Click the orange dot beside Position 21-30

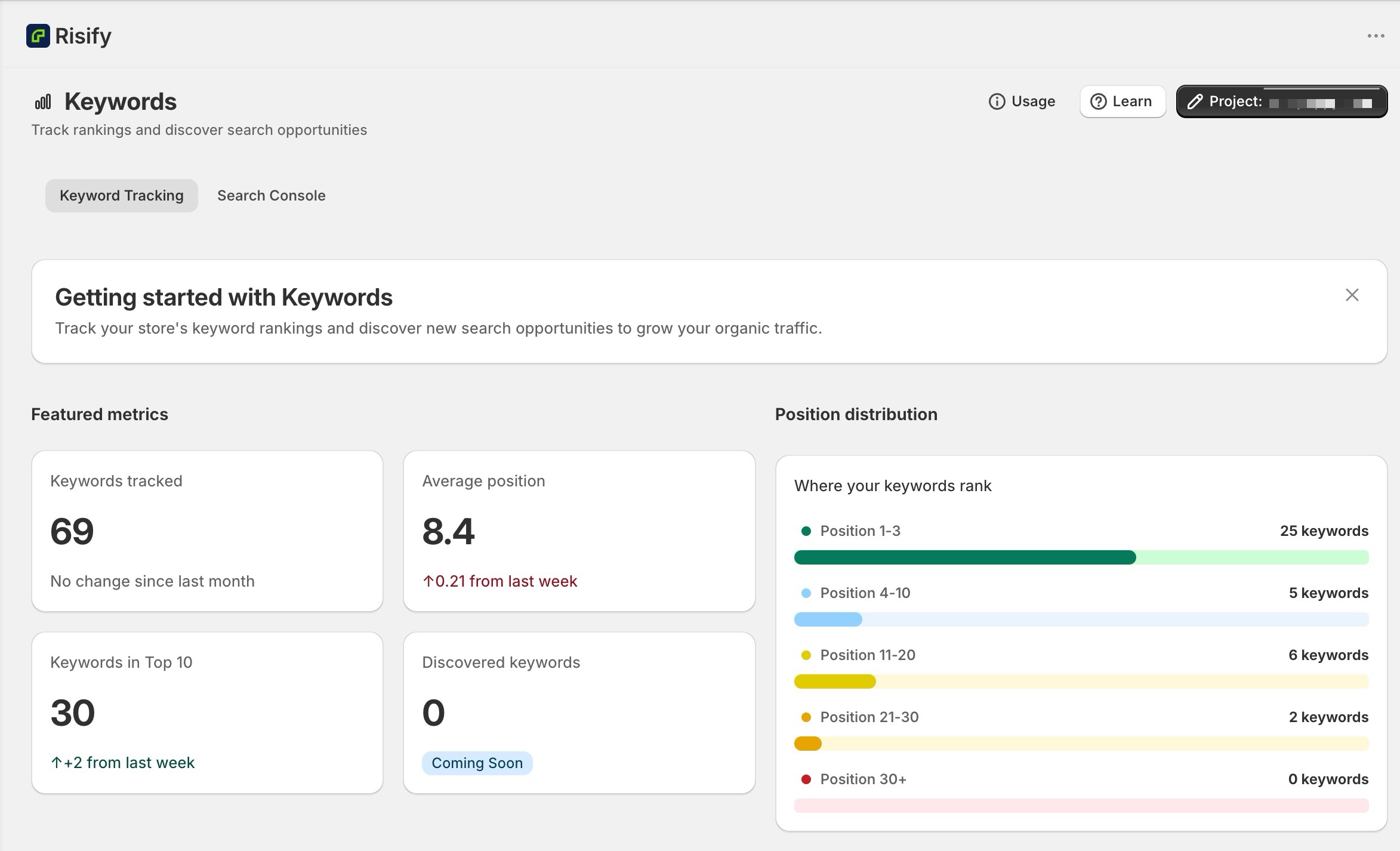(806, 717)
